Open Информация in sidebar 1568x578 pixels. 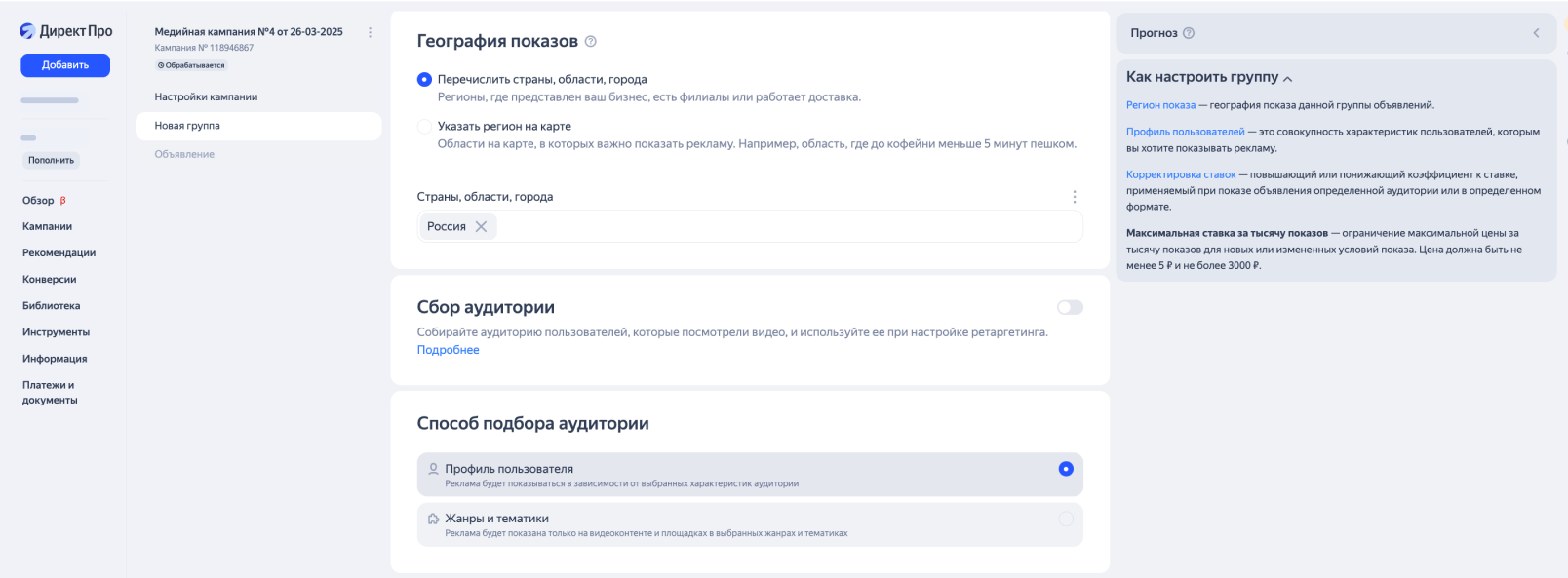tap(55, 359)
